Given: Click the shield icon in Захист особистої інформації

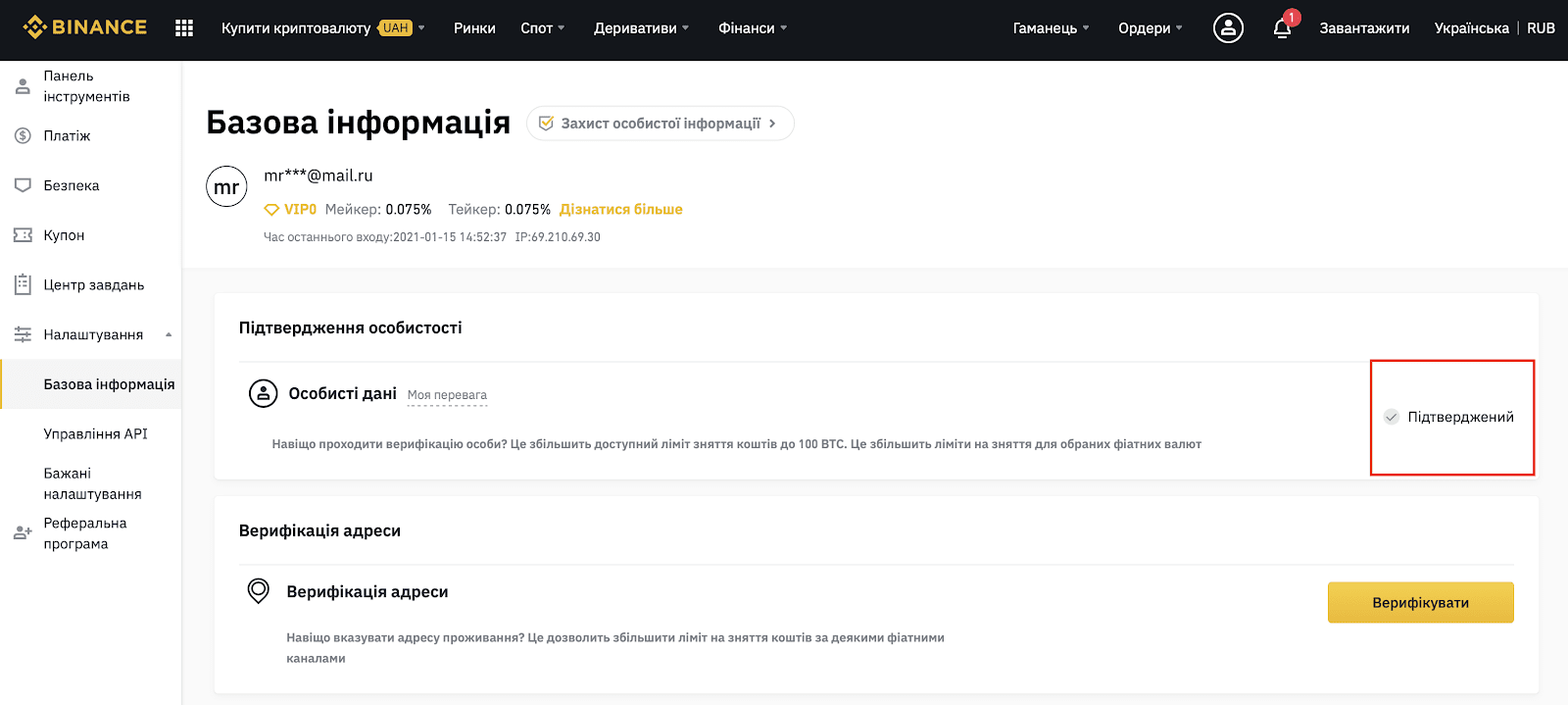Looking at the screenshot, I should tap(546, 124).
